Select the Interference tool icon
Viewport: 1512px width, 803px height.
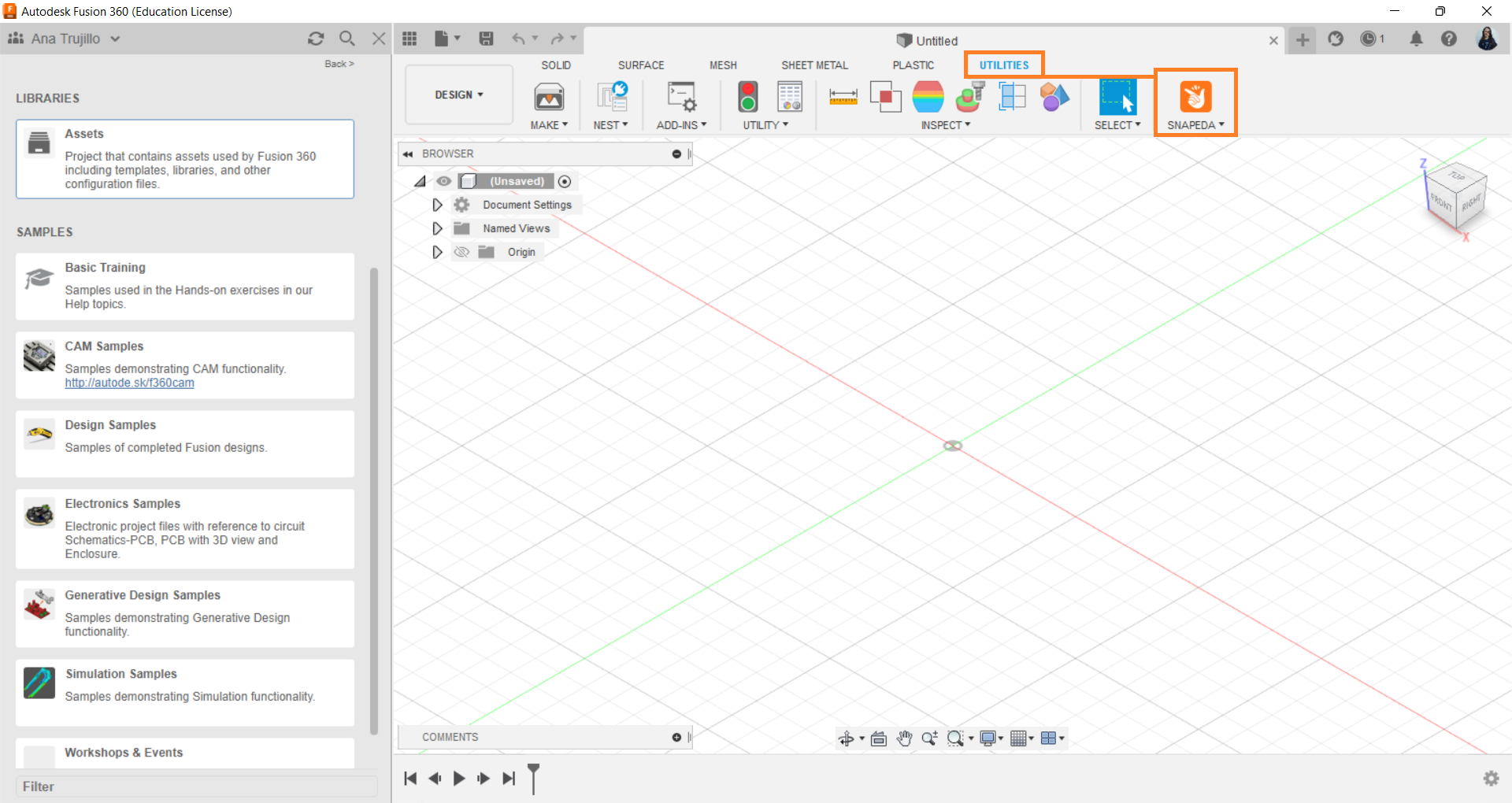tap(886, 97)
